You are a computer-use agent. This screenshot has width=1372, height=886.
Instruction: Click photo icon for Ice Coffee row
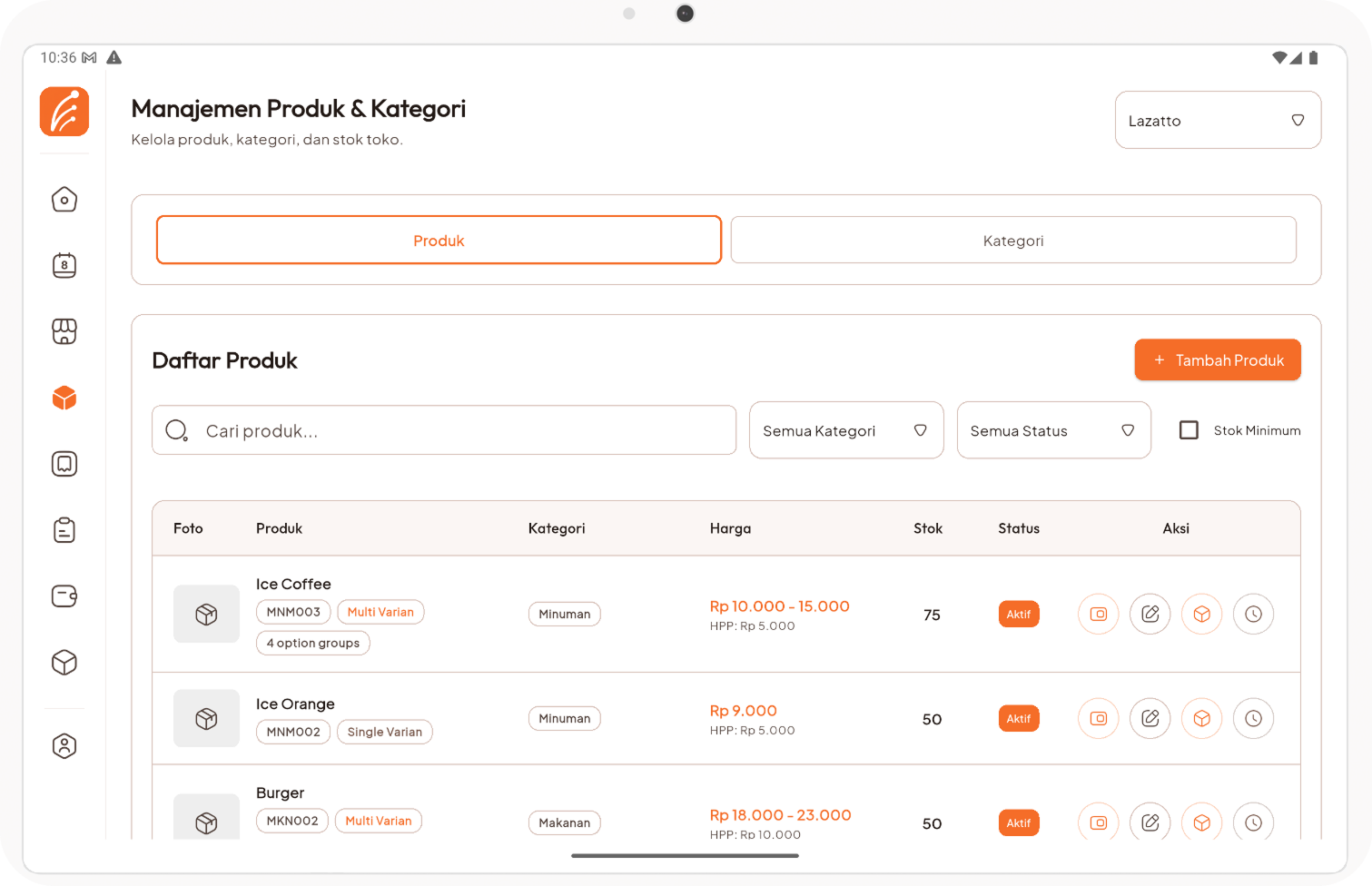pyautogui.click(x=1098, y=615)
